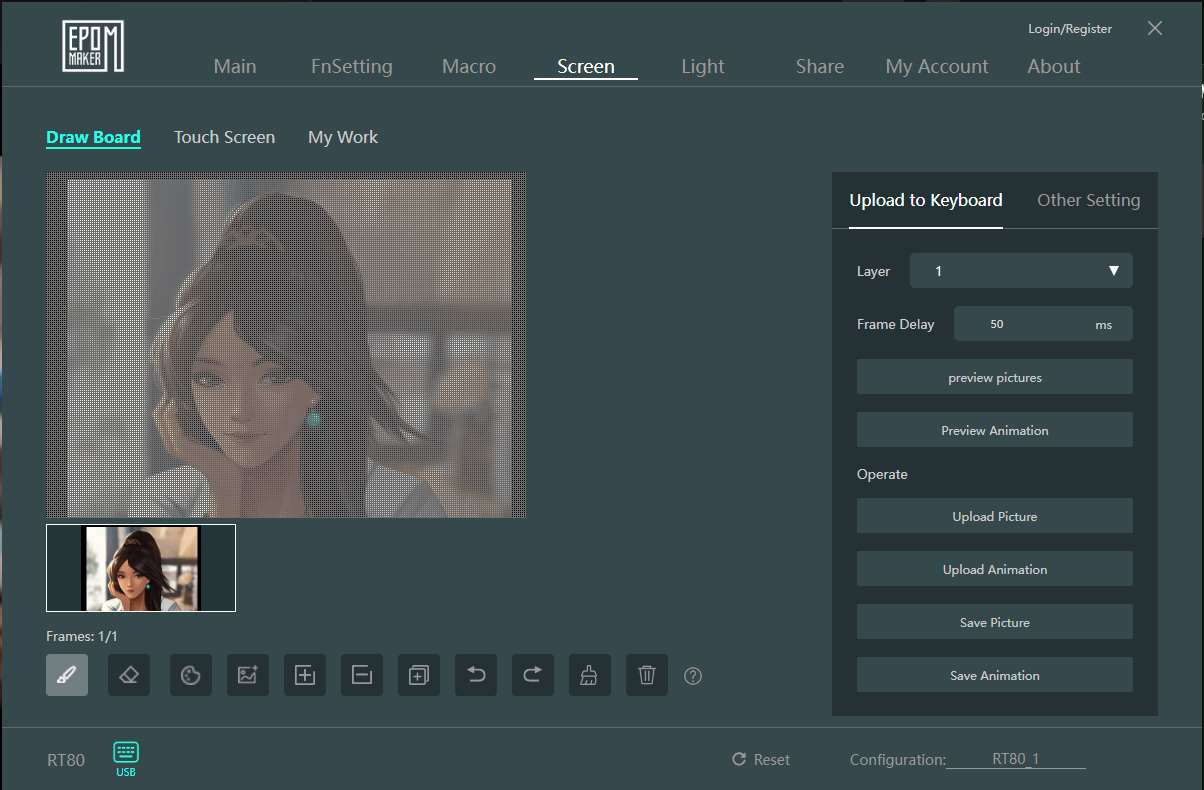
Task: Expand the Layer dropdown
Action: click(x=1020, y=271)
